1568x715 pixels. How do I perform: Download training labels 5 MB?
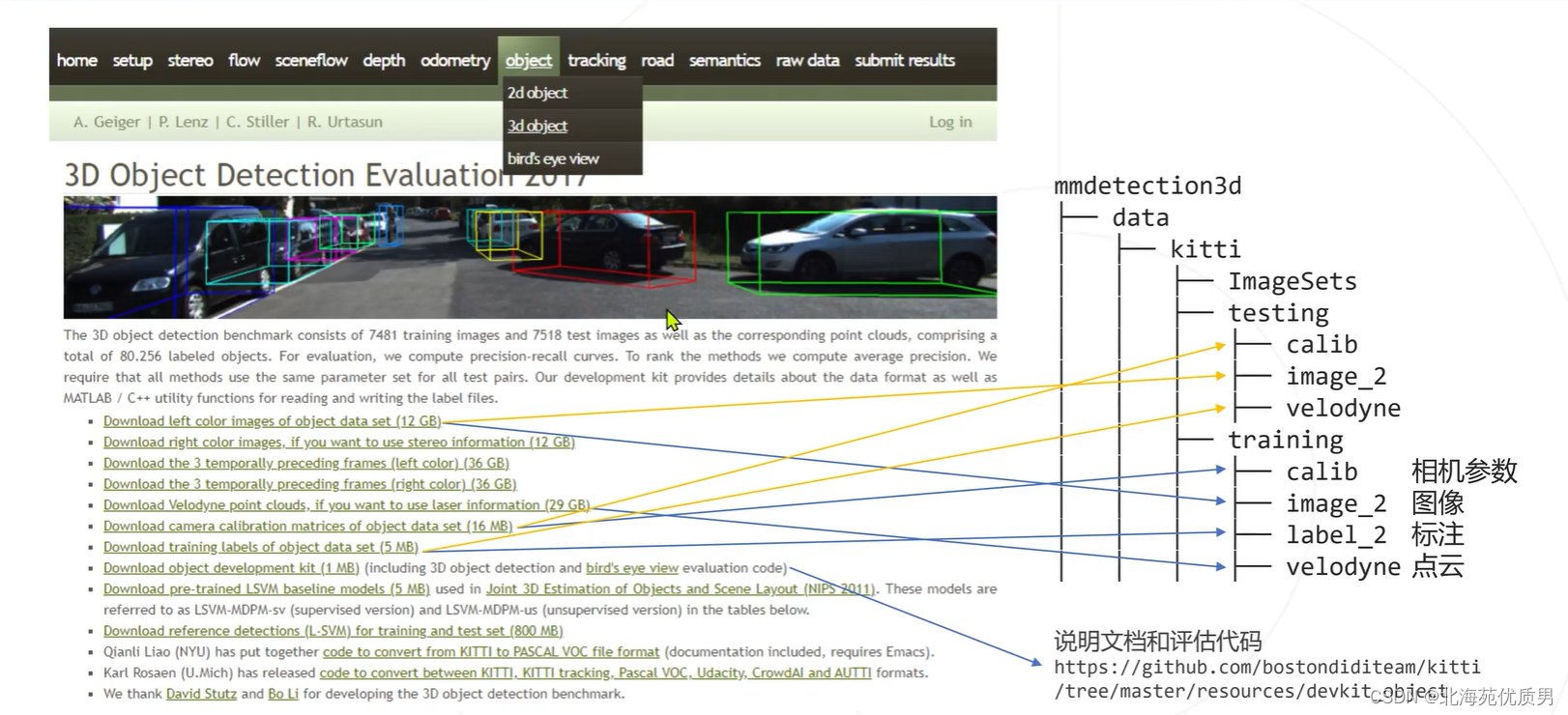261,547
